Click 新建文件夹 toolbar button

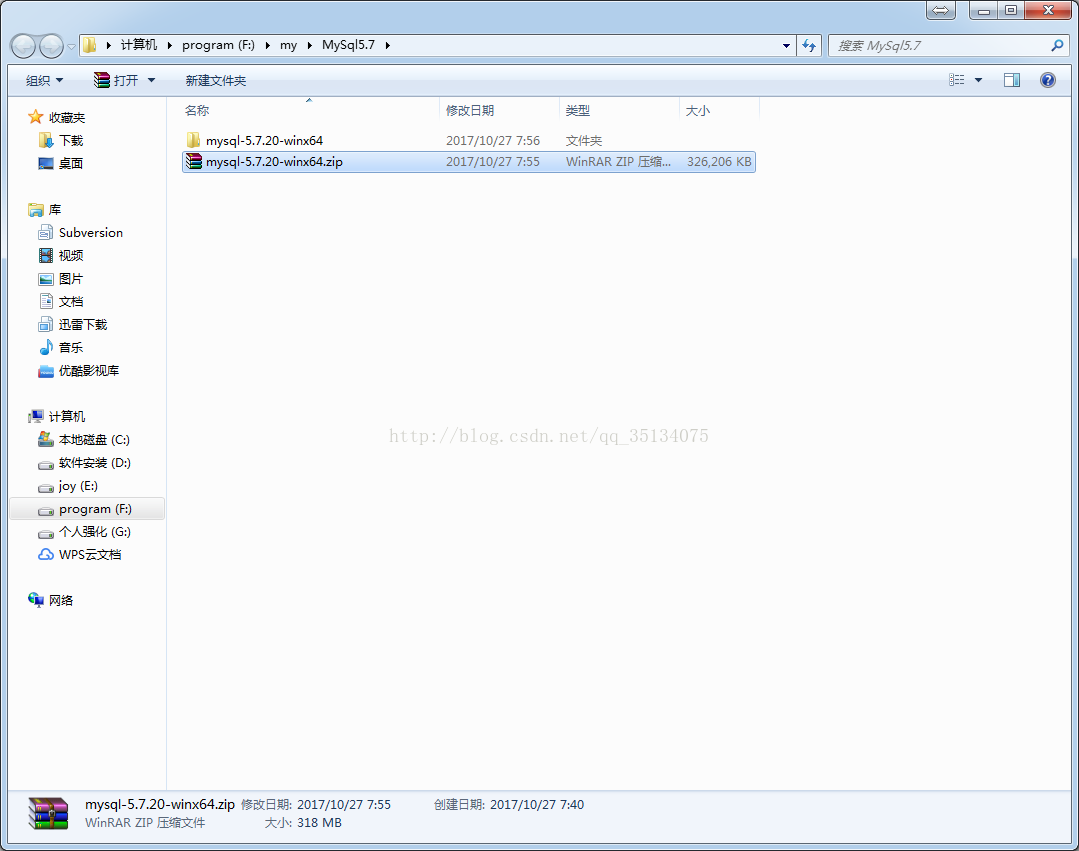[215, 80]
